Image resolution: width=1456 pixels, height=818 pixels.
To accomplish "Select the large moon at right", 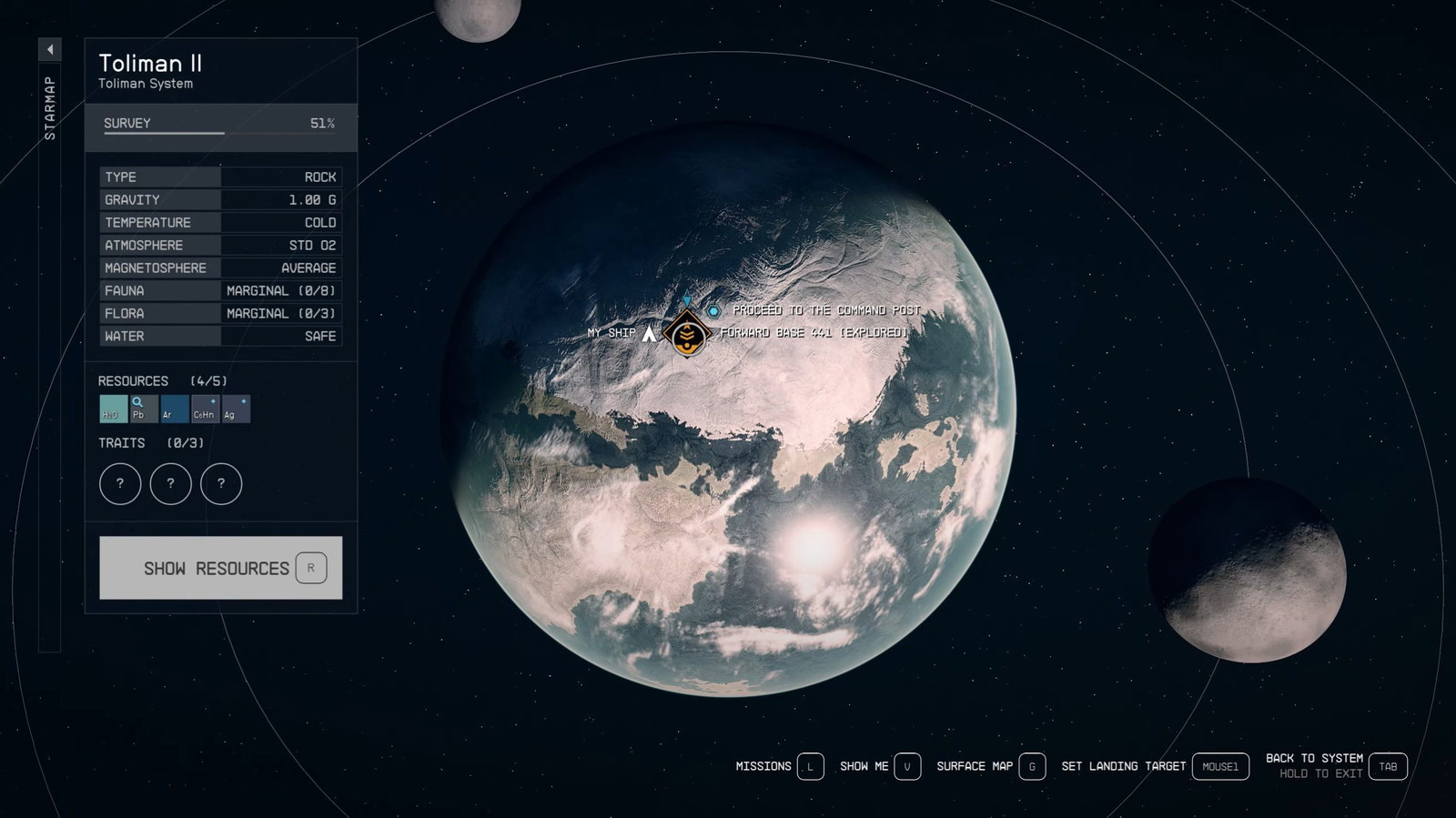I will tap(1247, 570).
